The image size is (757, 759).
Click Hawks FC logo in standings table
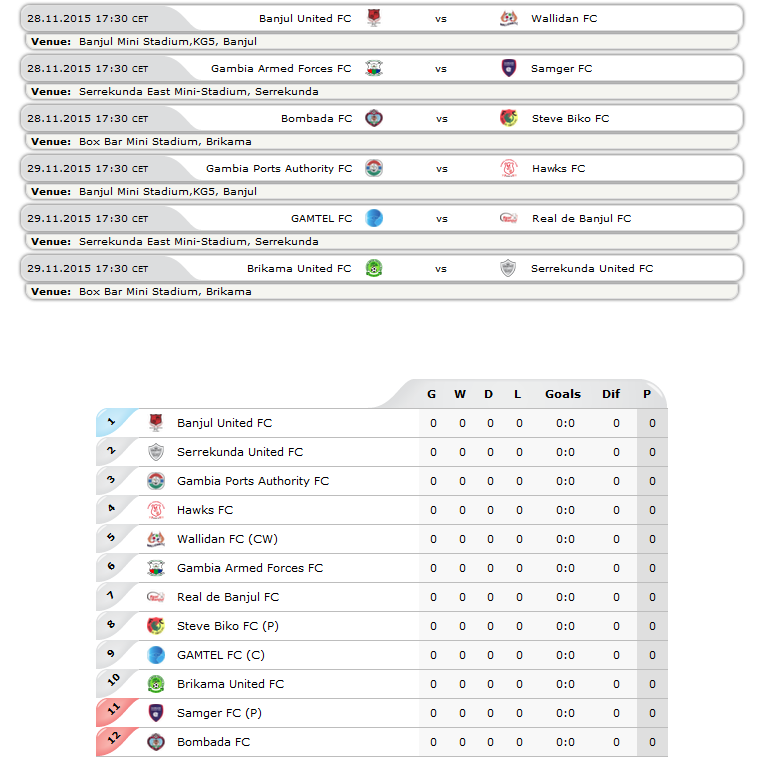coord(155,510)
